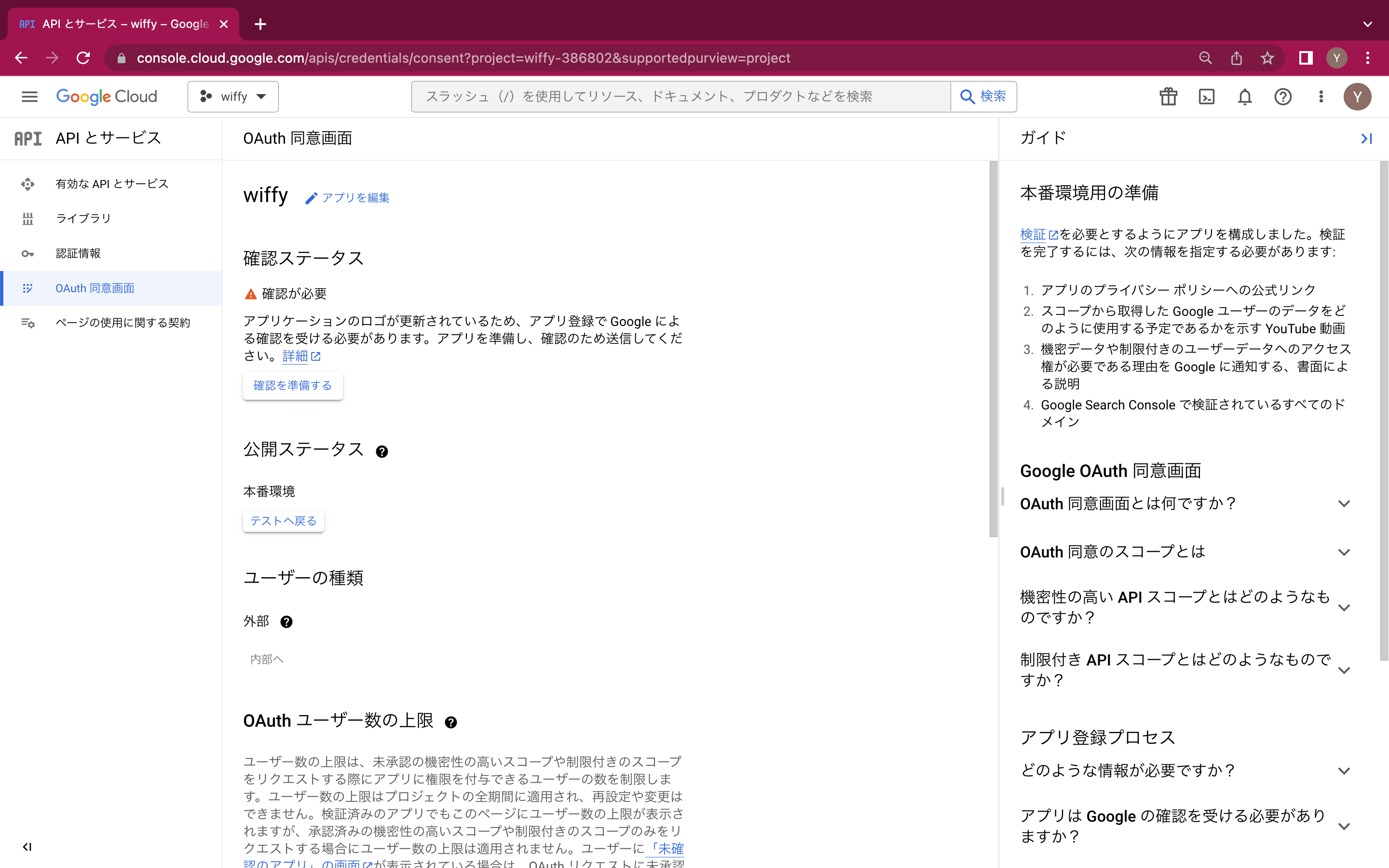
Task: Click the warning triangle next to 確認が必要
Action: (251, 294)
